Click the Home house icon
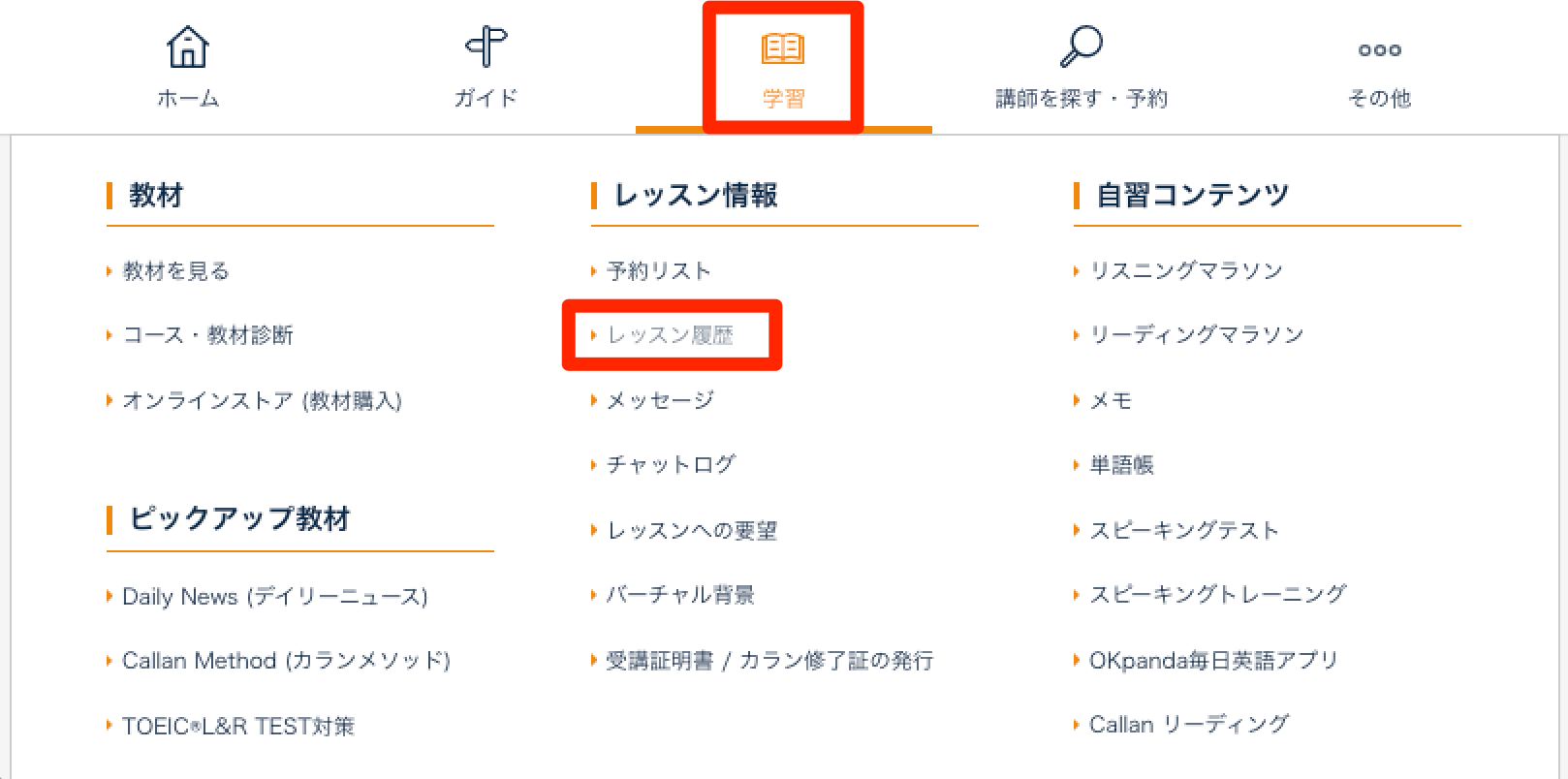The height and width of the screenshot is (779, 1568). pos(188,47)
